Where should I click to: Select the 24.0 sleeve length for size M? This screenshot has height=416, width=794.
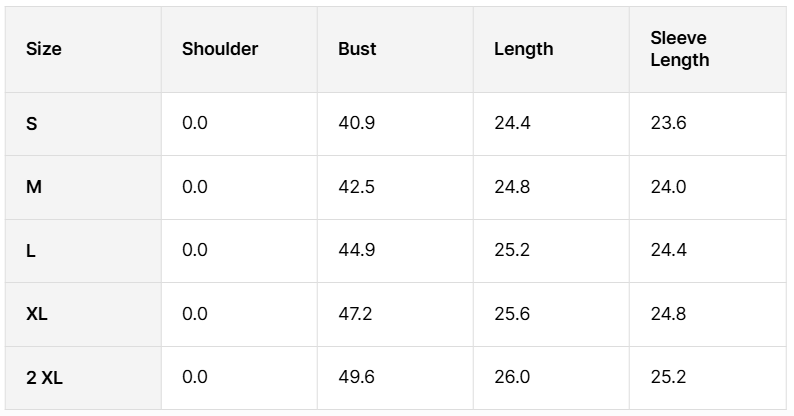pyautogui.click(x=668, y=187)
